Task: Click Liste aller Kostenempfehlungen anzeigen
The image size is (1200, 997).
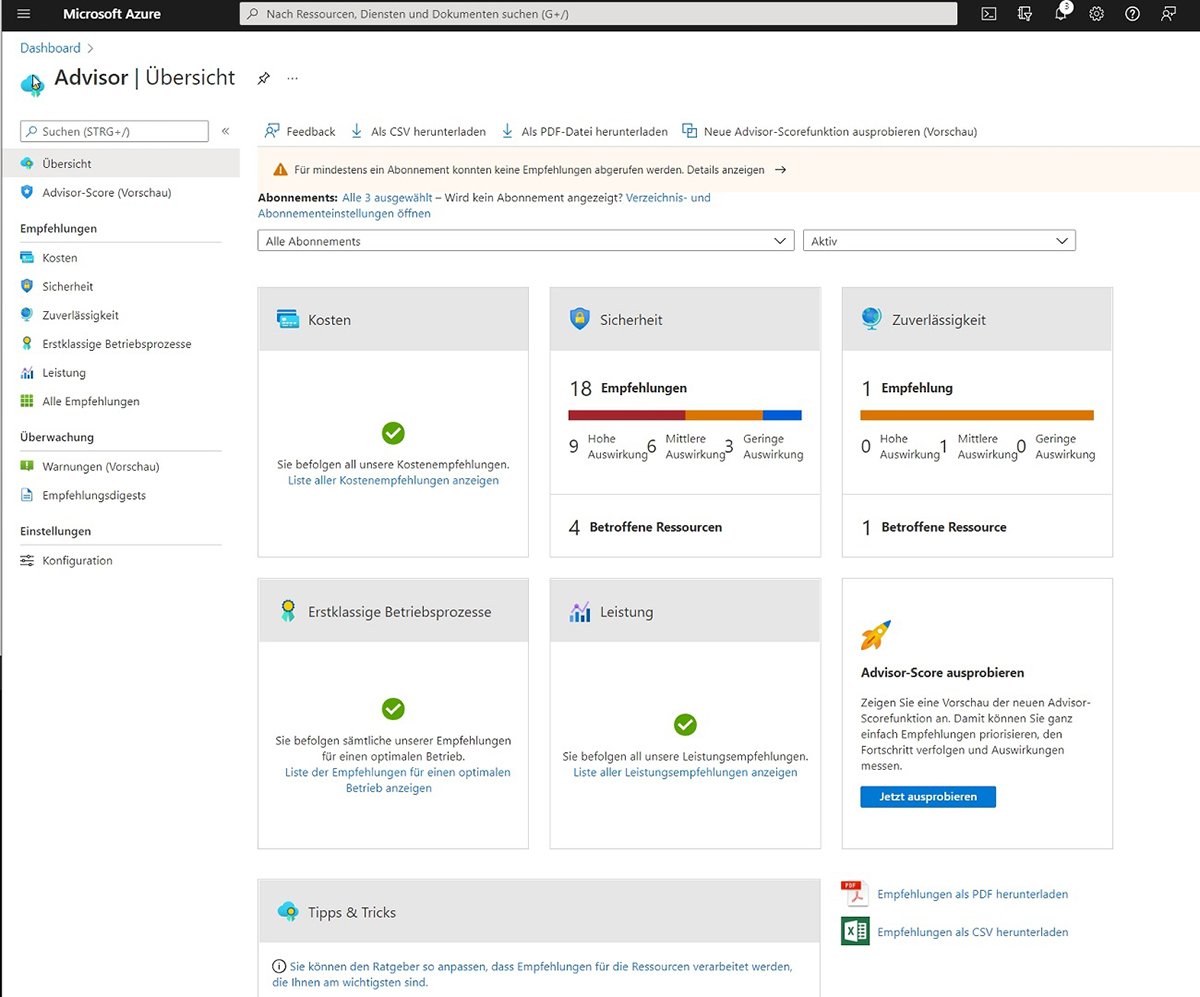Action: tap(393, 480)
